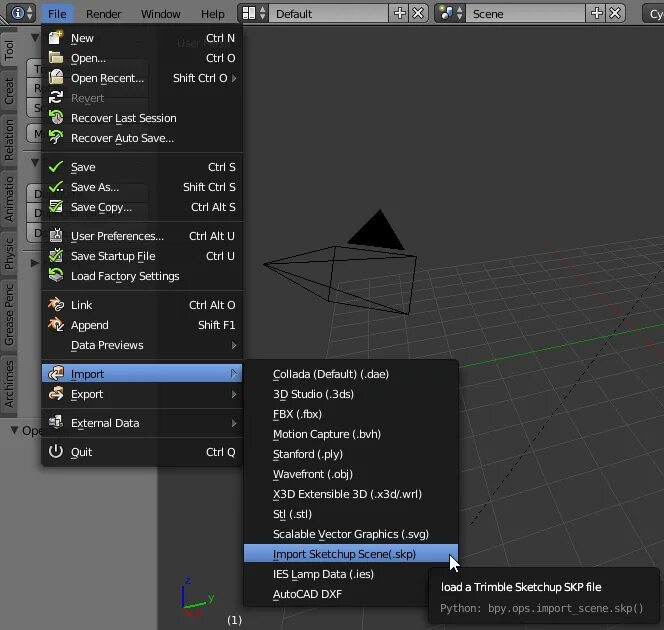This screenshot has width=664, height=630.
Task: Add a new screen layout
Action: click(x=399, y=14)
